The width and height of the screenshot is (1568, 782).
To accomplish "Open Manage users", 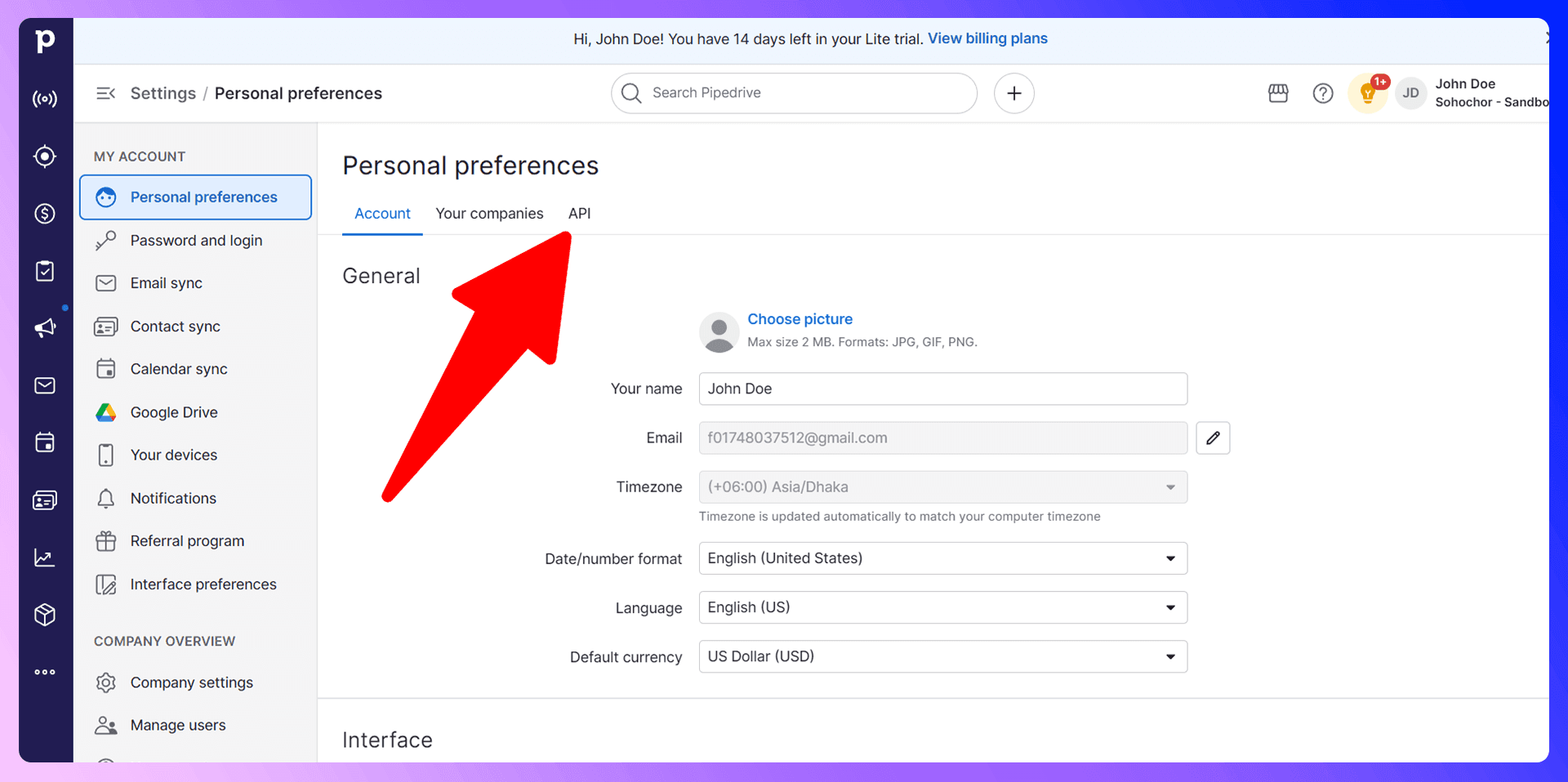I will 178,725.
